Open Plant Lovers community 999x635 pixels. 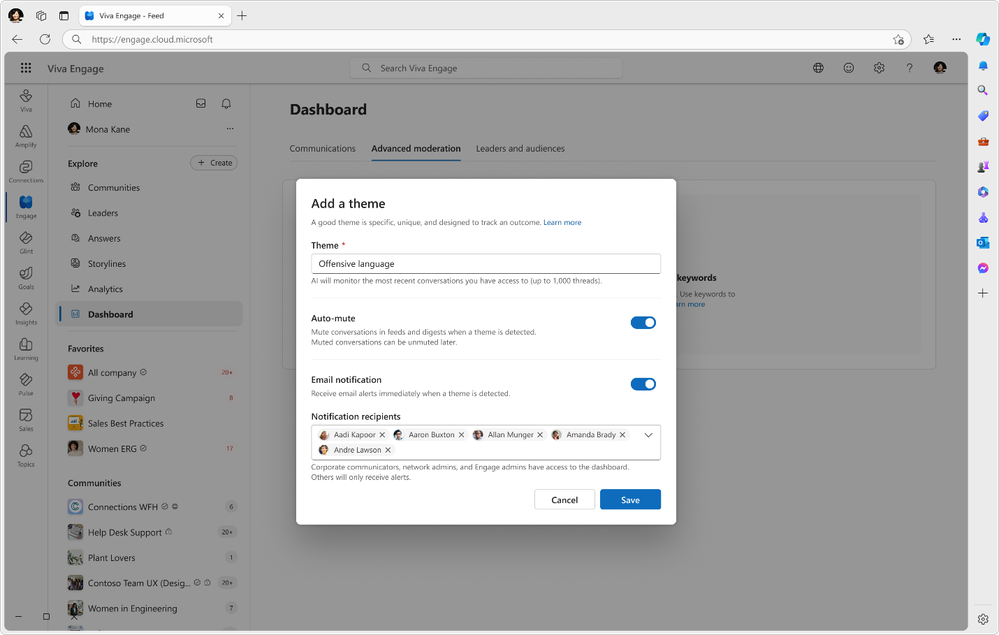point(149,558)
